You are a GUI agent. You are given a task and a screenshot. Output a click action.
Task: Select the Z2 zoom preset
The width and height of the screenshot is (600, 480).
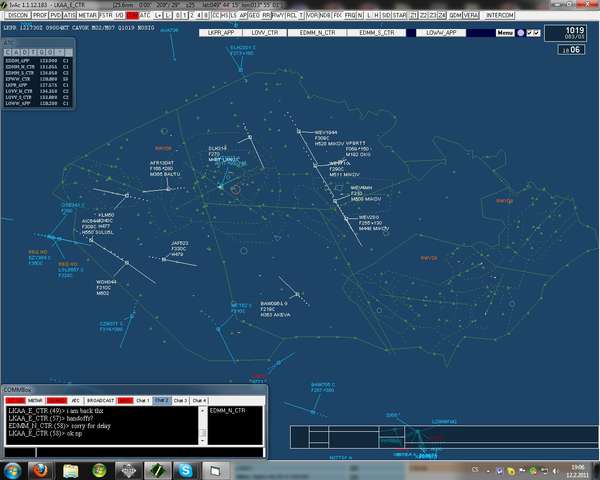point(423,15)
